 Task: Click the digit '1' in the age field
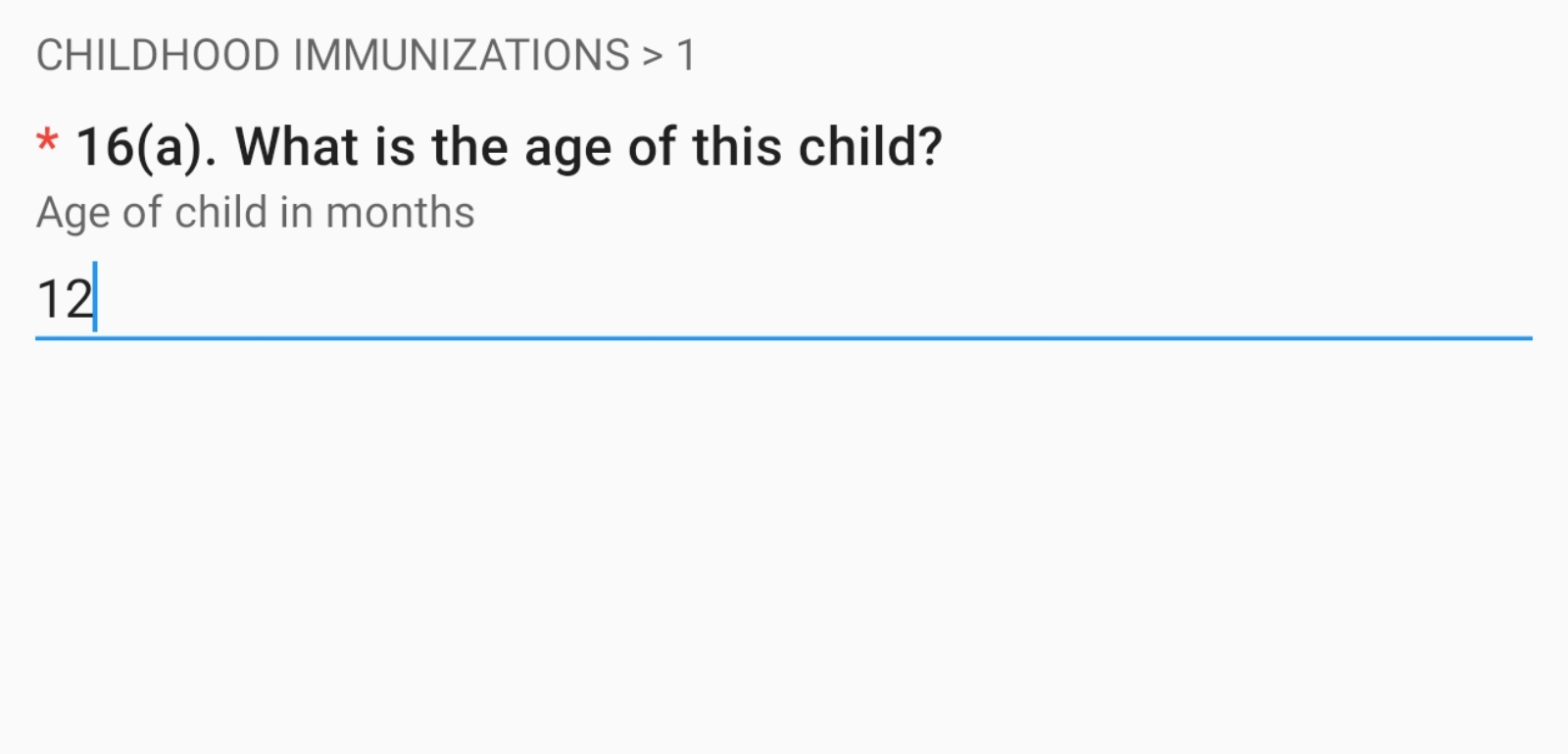48,298
